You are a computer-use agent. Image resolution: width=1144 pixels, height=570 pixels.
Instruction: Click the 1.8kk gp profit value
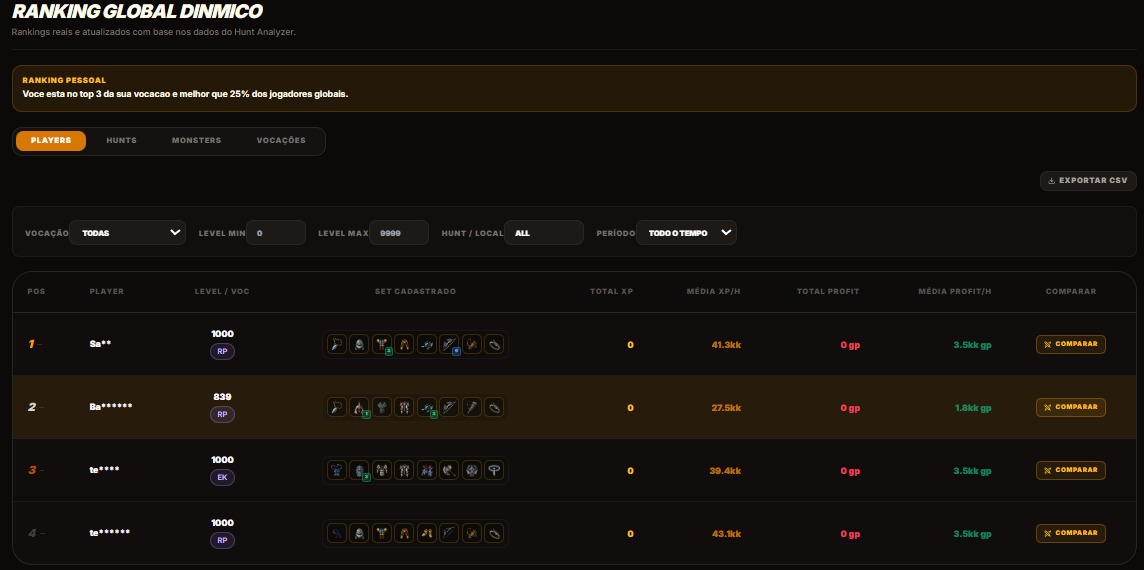[973, 408]
